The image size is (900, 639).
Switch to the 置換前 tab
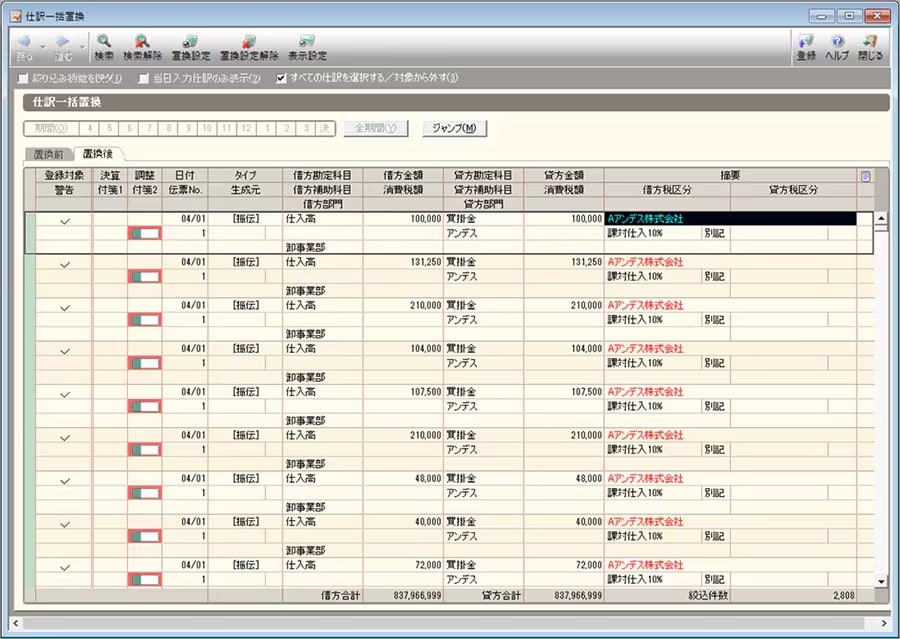pos(49,154)
